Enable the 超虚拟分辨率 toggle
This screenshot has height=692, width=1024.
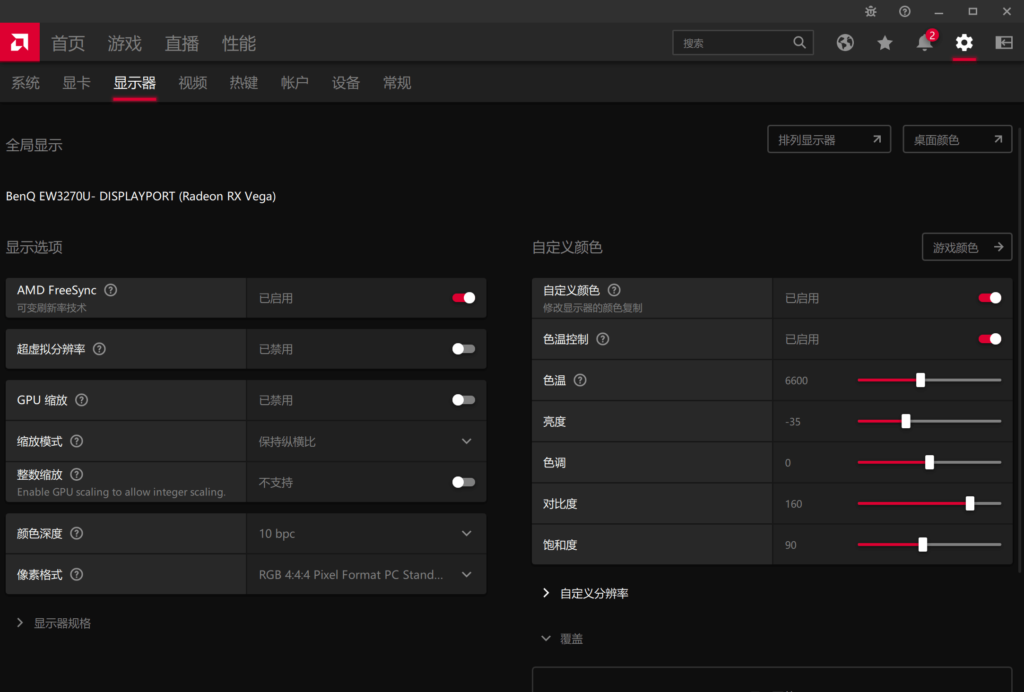464,349
